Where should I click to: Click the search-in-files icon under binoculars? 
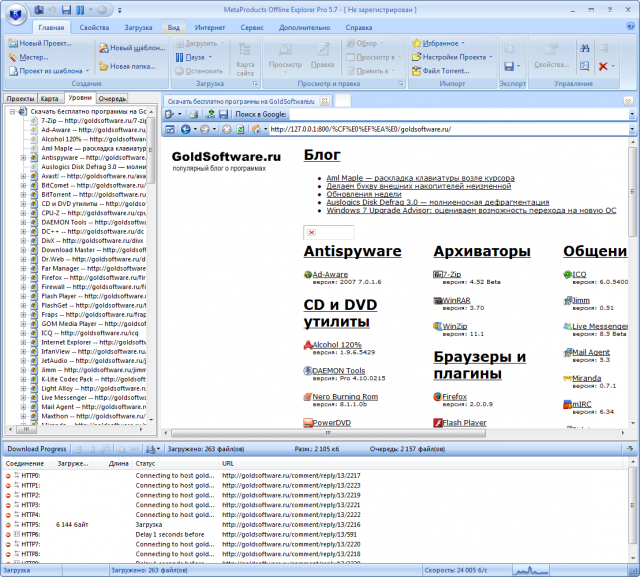(x=584, y=66)
